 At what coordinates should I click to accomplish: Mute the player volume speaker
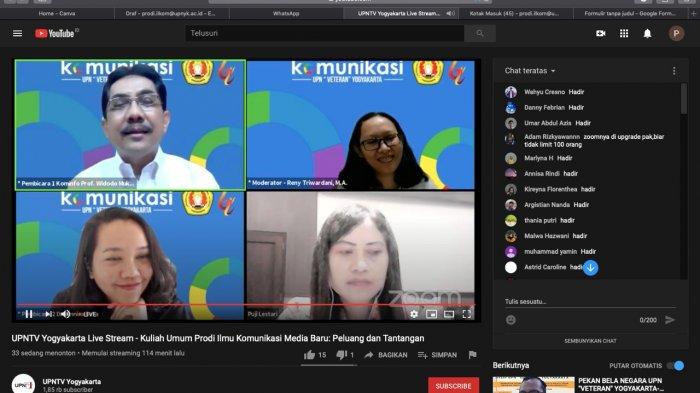[x=66, y=314]
